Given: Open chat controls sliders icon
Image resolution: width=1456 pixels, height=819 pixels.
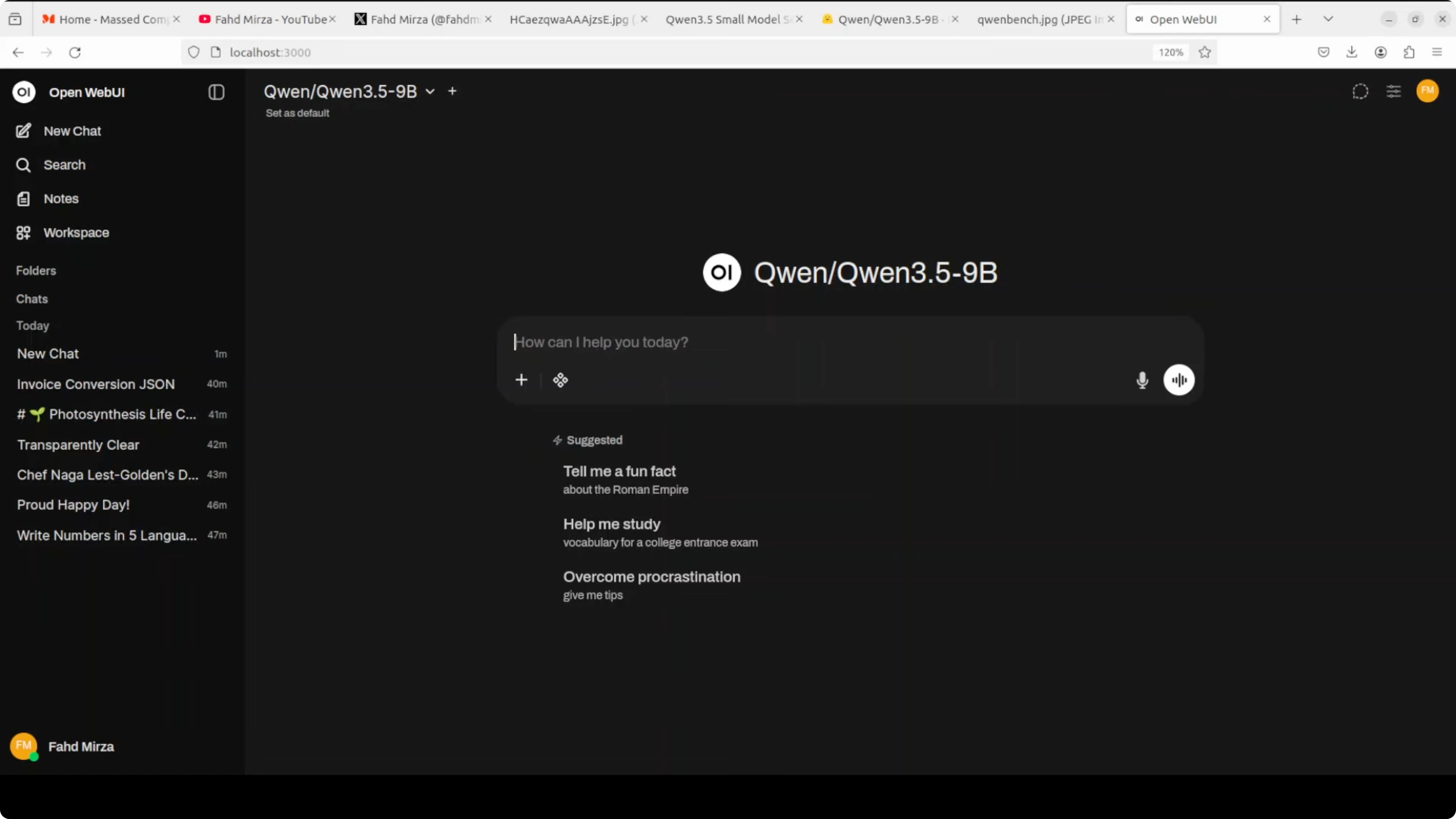Looking at the screenshot, I should point(1393,91).
